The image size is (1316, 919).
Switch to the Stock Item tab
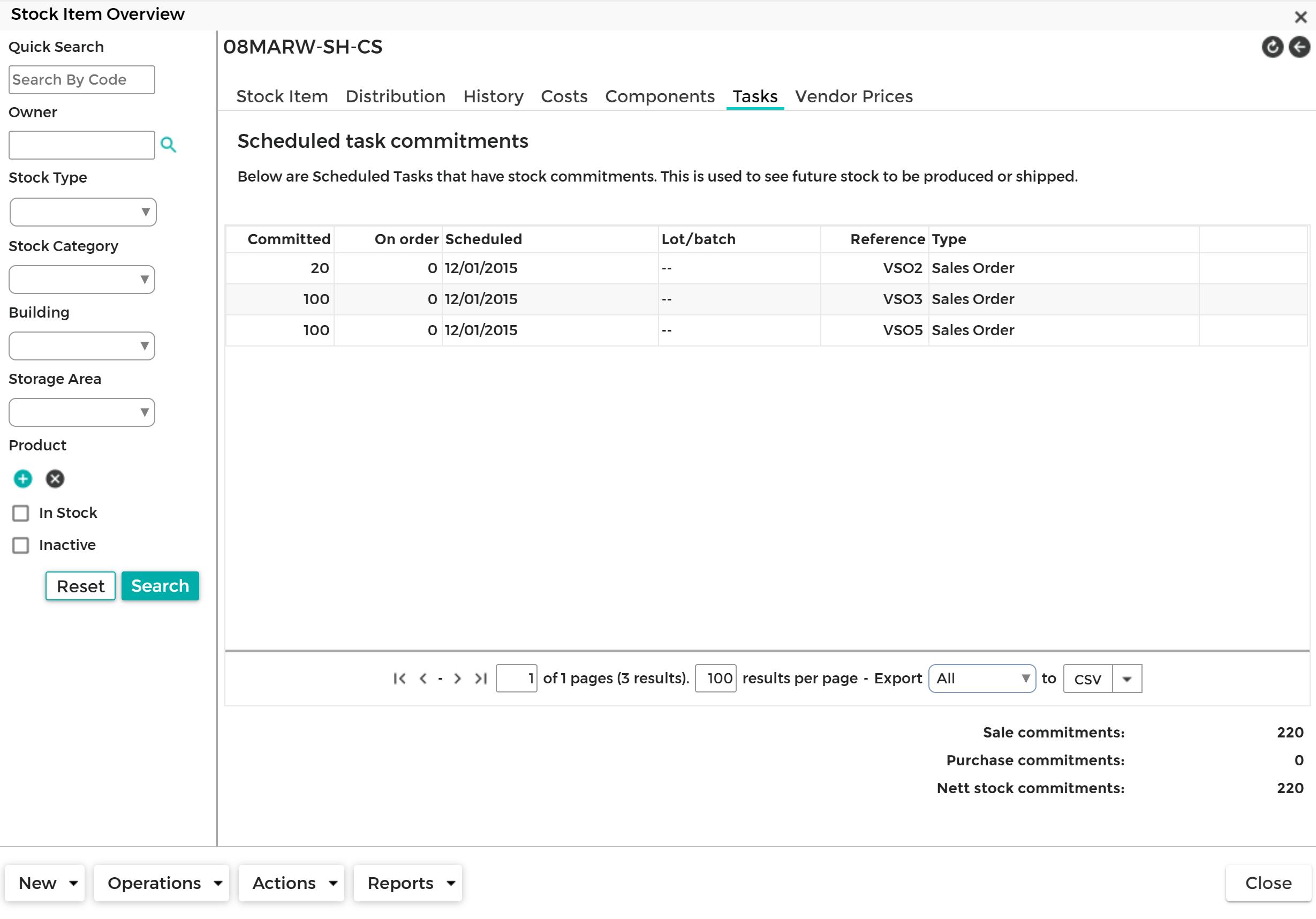click(x=282, y=96)
